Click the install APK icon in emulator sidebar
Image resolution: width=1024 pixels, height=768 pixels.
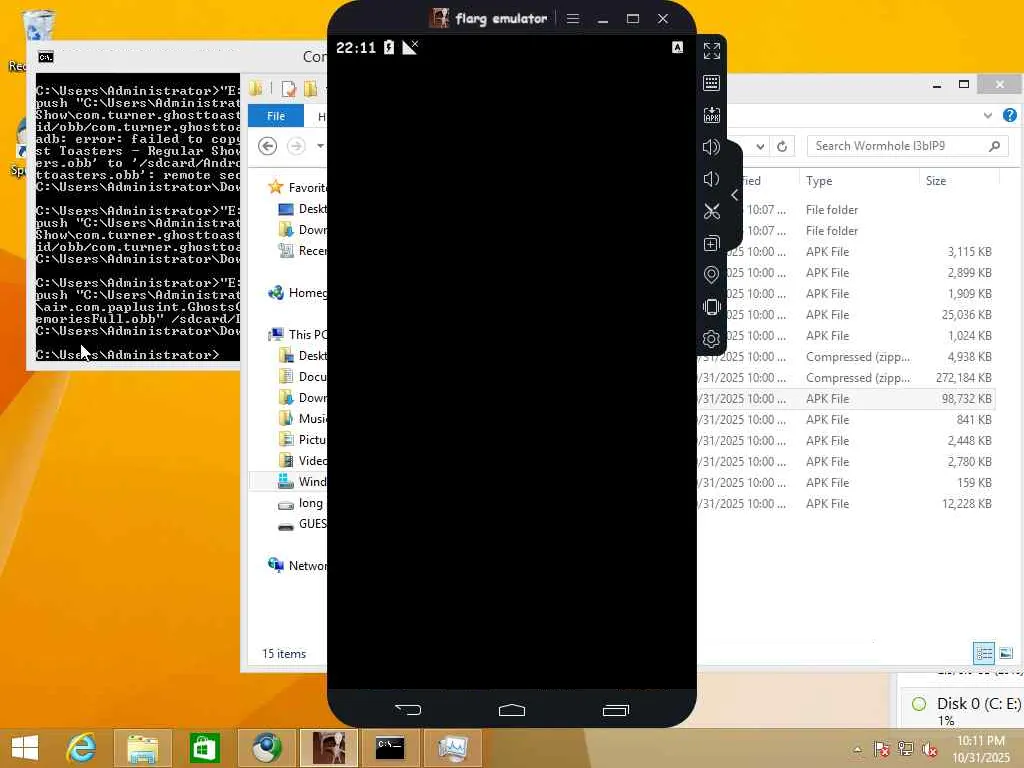pyautogui.click(x=711, y=115)
